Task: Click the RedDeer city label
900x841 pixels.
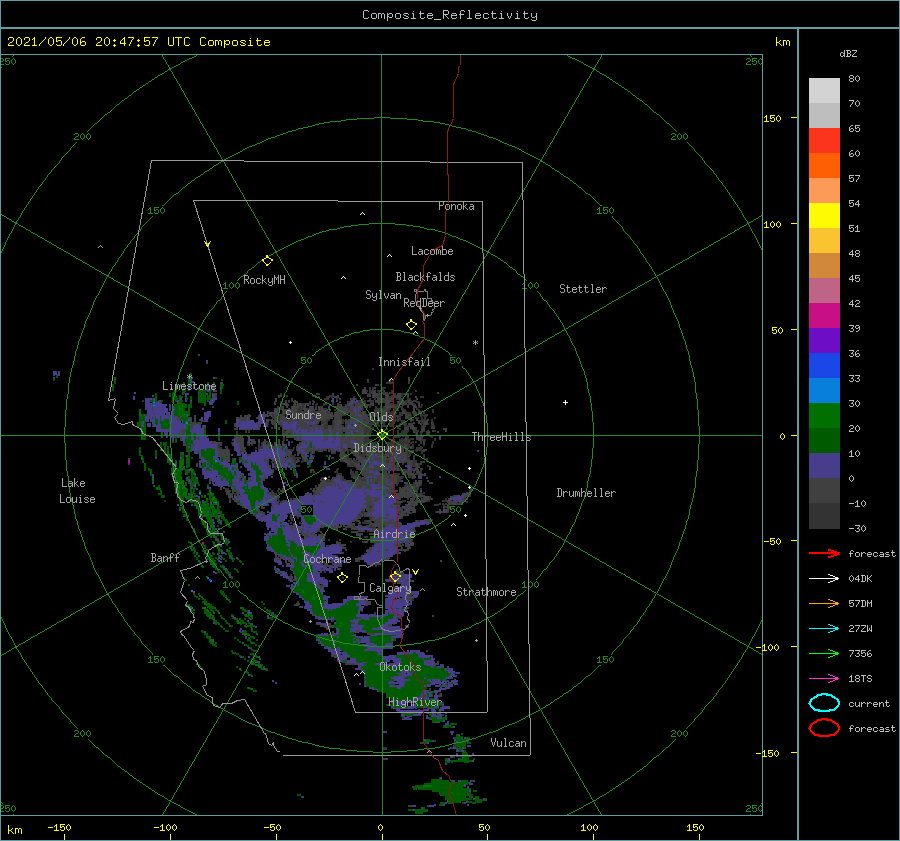Action: click(x=424, y=303)
